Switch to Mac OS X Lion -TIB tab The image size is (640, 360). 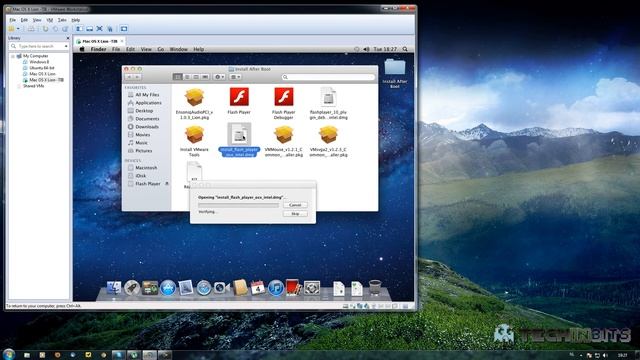coord(100,41)
